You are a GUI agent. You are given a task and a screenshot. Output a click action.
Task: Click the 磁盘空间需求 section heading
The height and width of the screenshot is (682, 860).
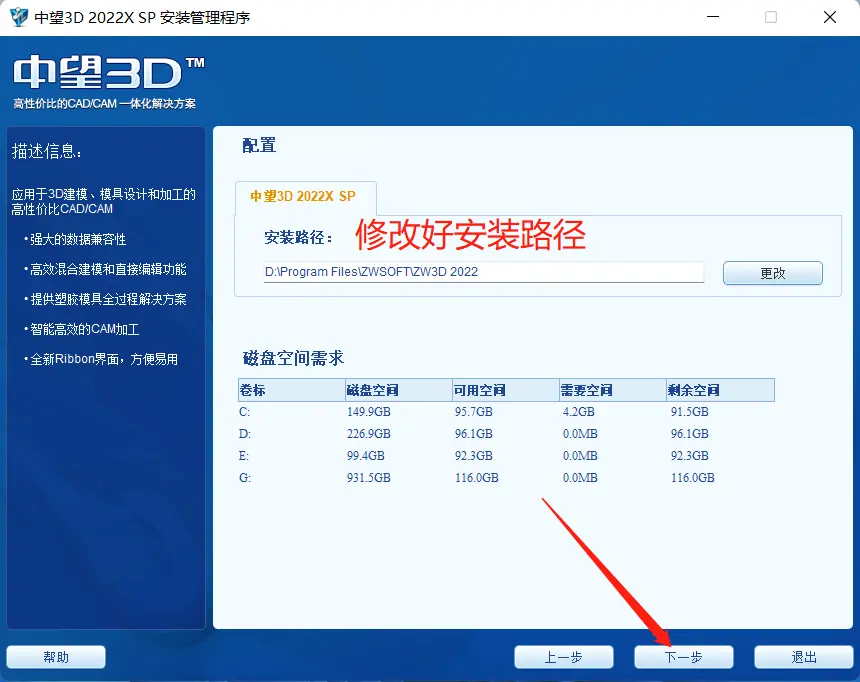[x=293, y=358]
